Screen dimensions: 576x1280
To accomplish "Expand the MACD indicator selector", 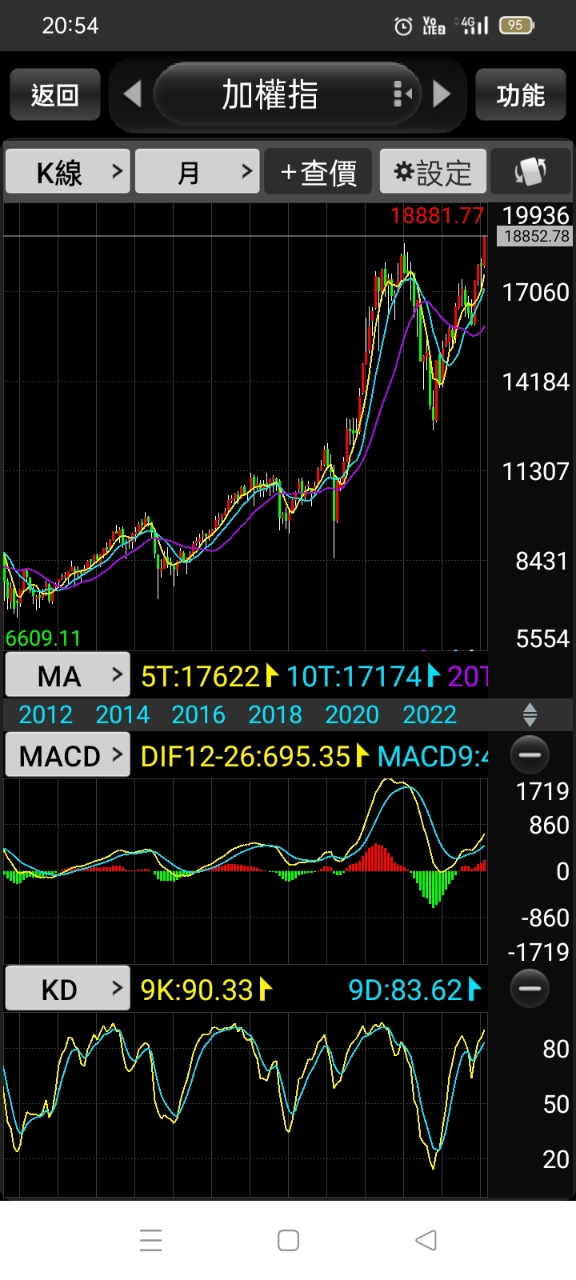I will 68,755.
